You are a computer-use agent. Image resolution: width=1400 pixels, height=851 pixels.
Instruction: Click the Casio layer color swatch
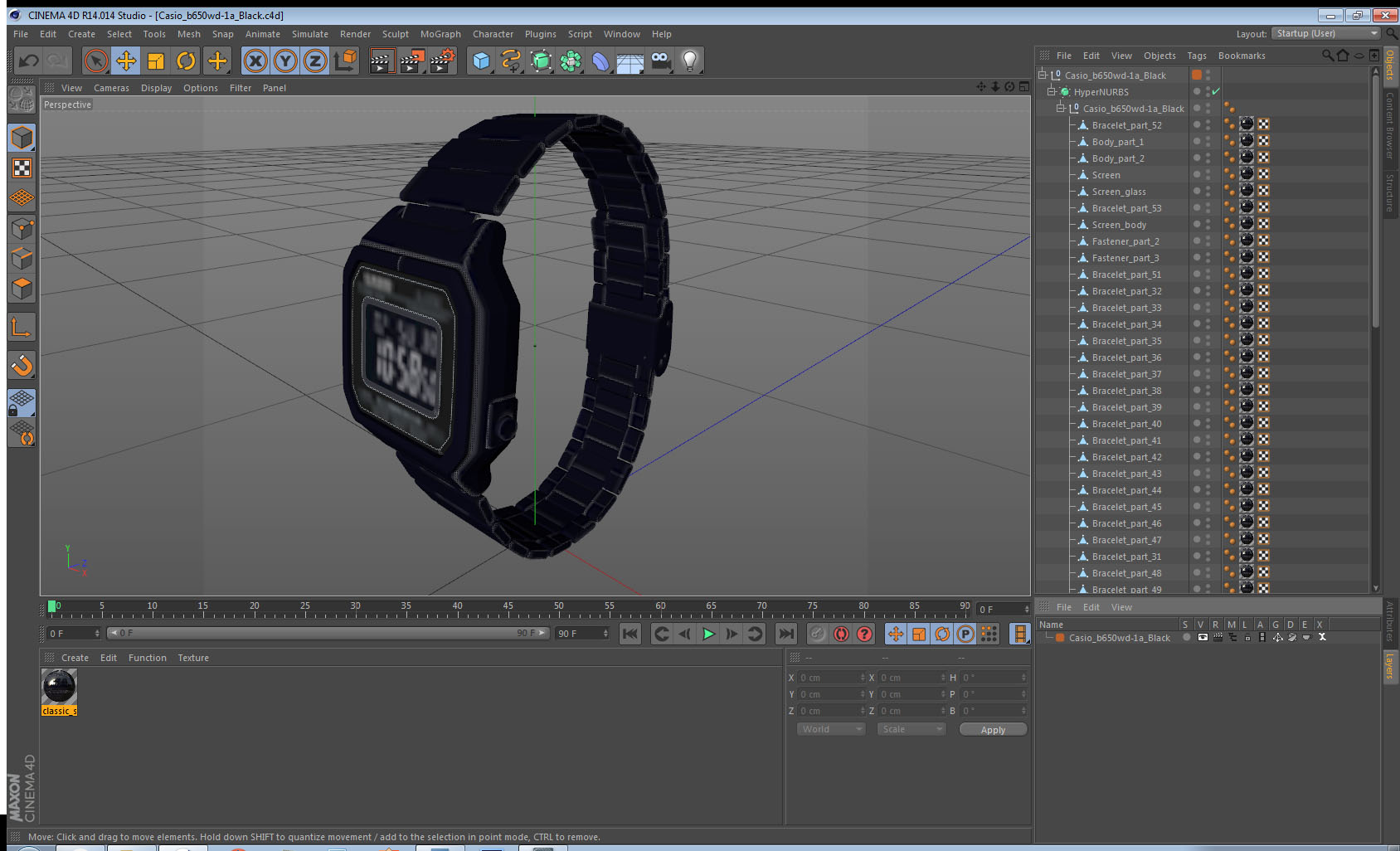pos(1060,638)
